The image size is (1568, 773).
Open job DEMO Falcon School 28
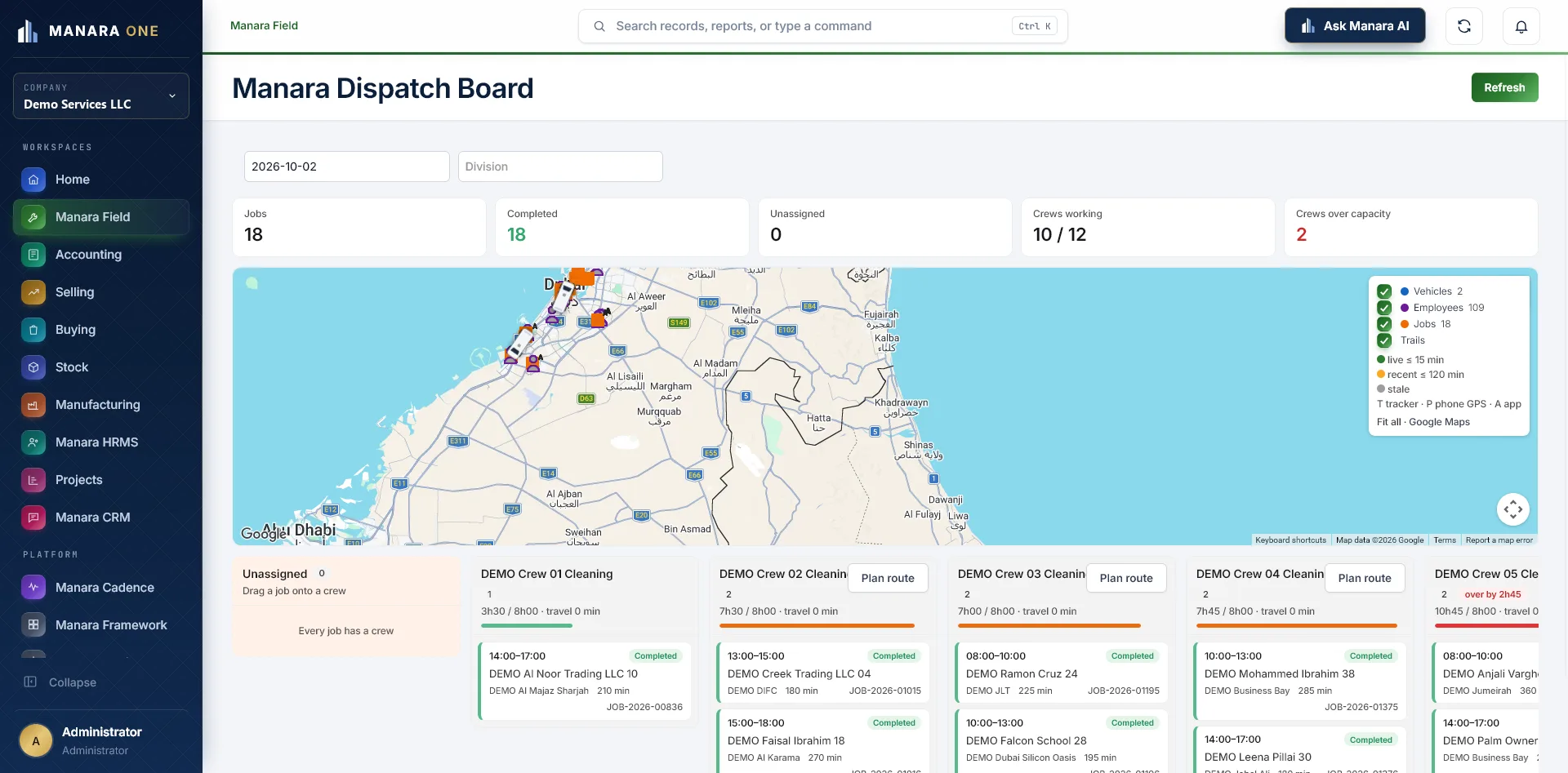coord(1062,741)
